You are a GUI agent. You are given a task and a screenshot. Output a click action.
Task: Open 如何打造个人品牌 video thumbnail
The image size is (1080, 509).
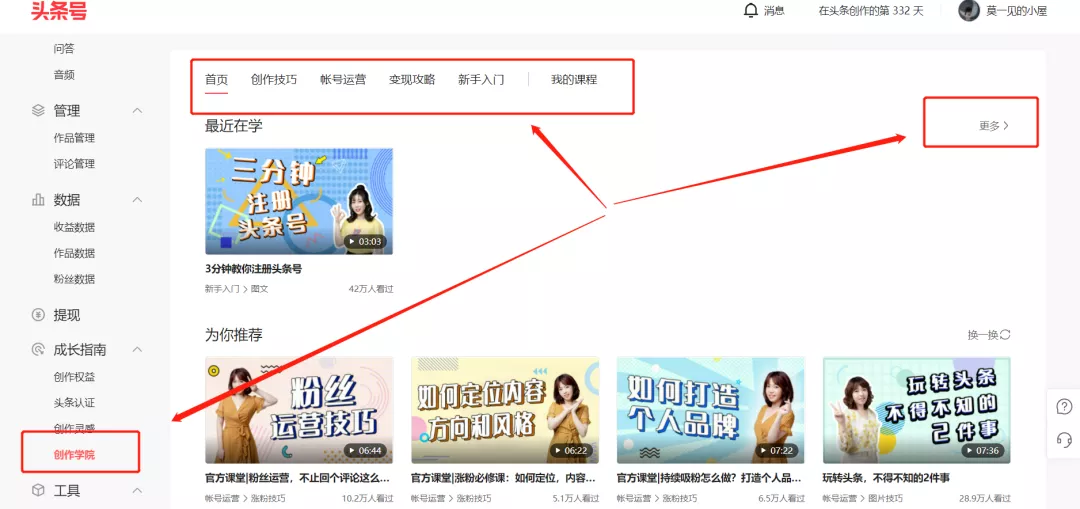point(711,410)
